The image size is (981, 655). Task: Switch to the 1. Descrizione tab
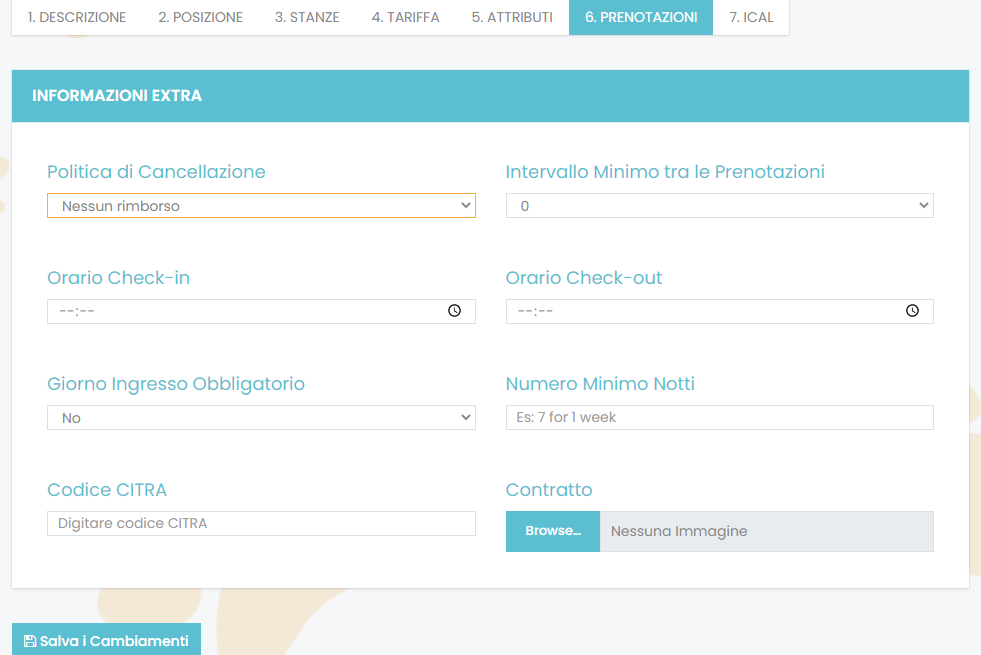(77, 17)
